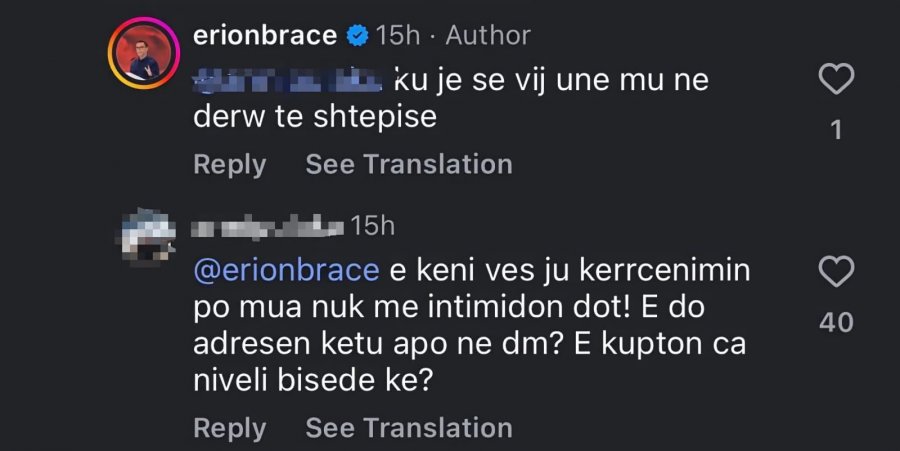Image resolution: width=900 pixels, height=451 pixels.
Task: View the 40 likes count
Action: coord(836,322)
